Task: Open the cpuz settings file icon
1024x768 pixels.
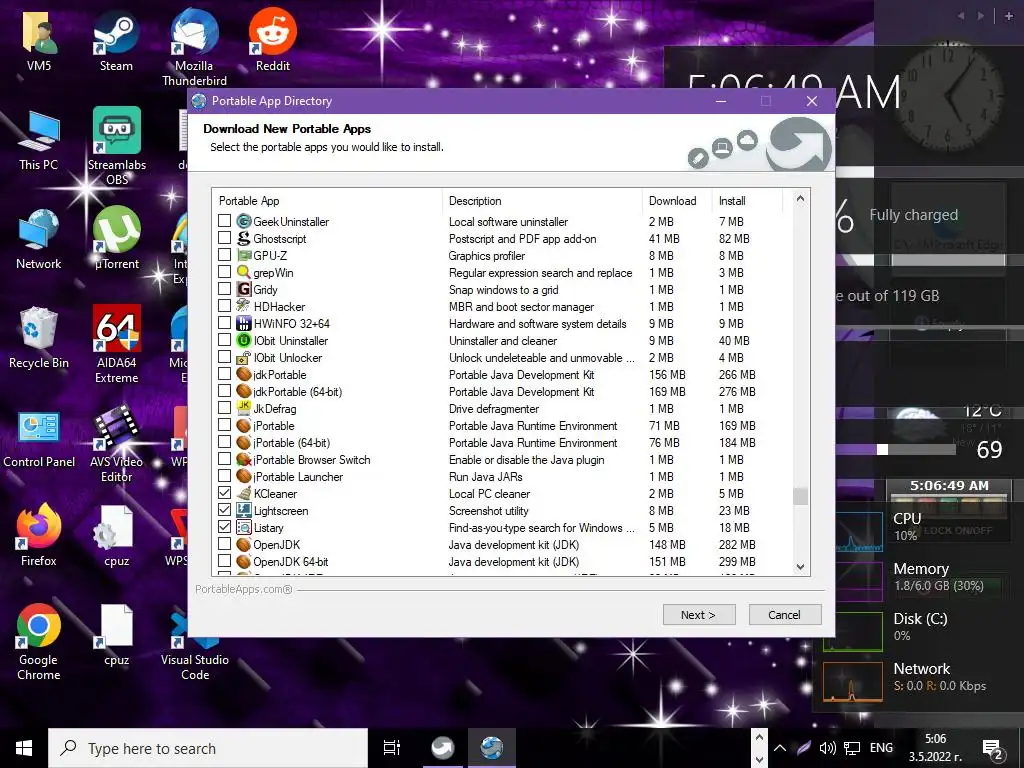Action: point(117,536)
